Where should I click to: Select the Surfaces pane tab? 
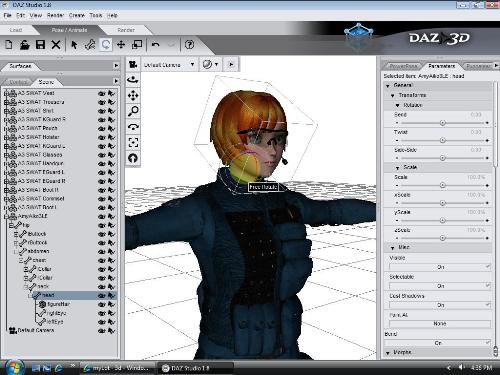(x=20, y=66)
